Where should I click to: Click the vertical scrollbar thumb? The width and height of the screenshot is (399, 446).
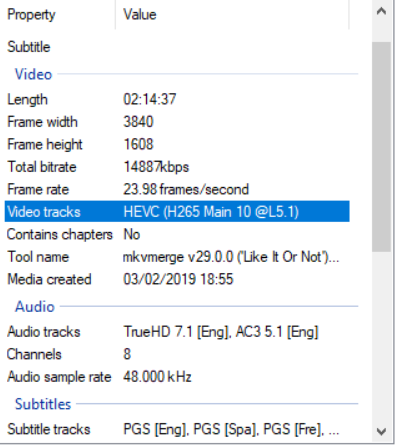(381, 147)
